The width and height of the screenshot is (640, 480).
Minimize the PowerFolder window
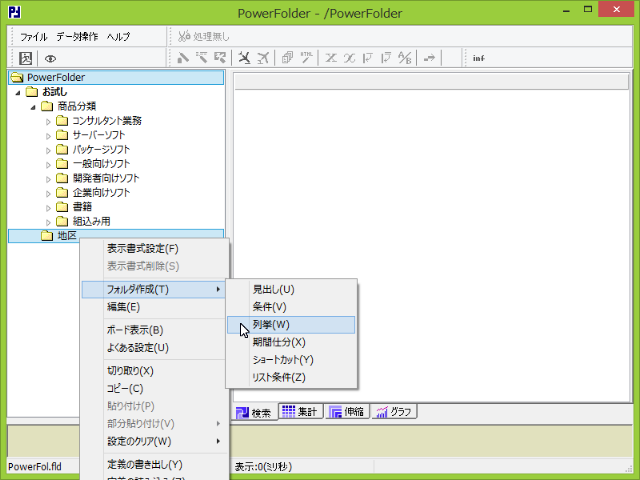pyautogui.click(x=566, y=10)
